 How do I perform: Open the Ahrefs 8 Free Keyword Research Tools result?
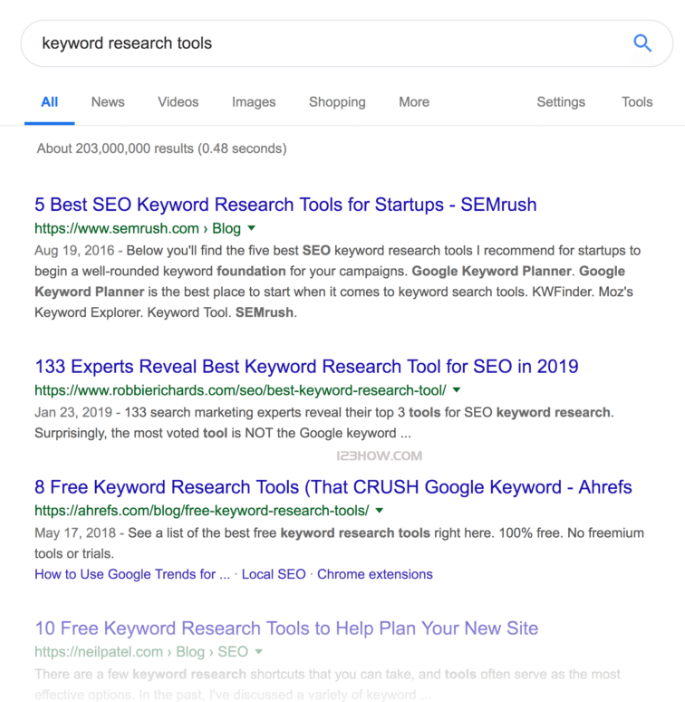[333, 487]
